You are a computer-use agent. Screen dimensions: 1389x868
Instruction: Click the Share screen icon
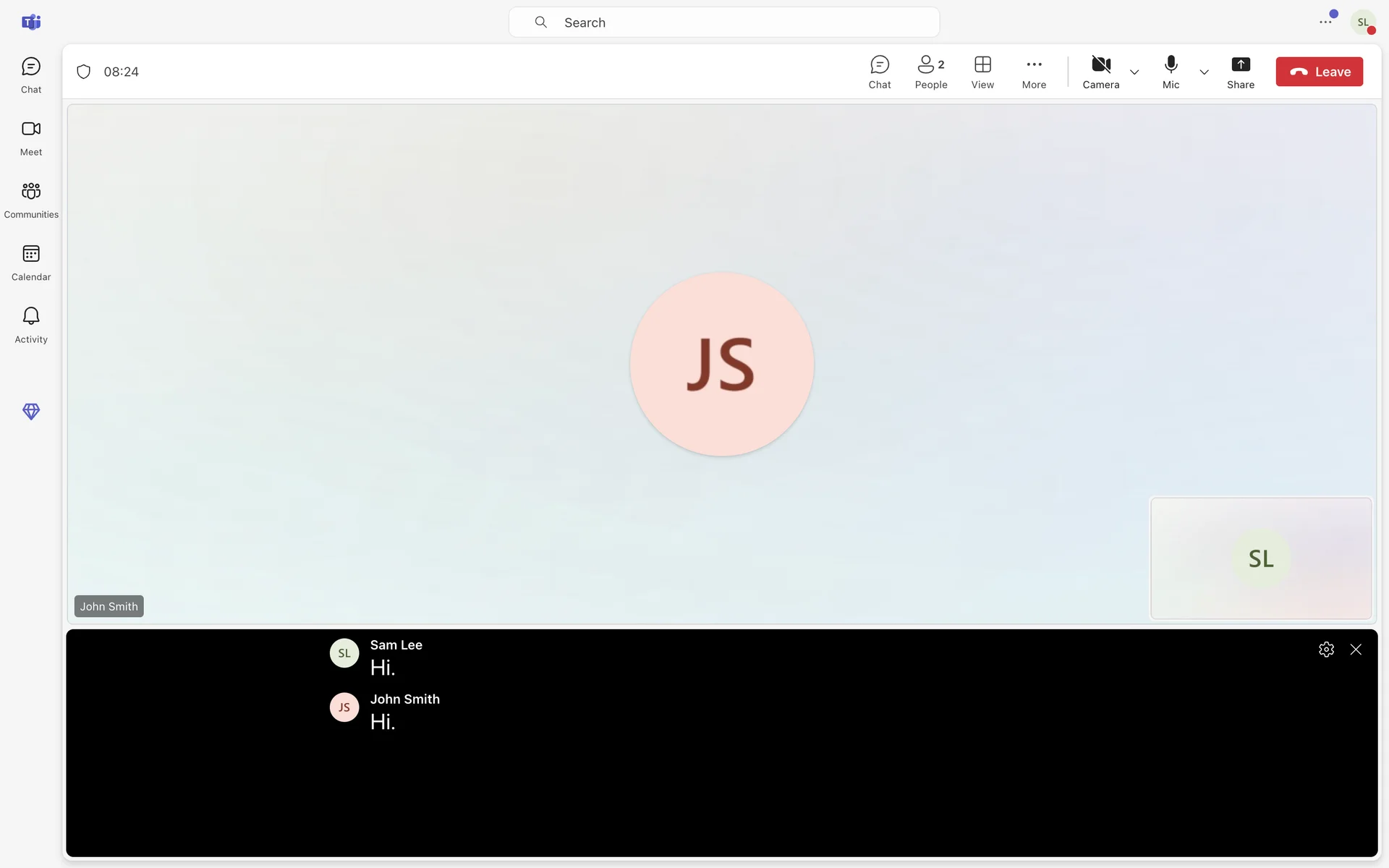[x=1240, y=72]
